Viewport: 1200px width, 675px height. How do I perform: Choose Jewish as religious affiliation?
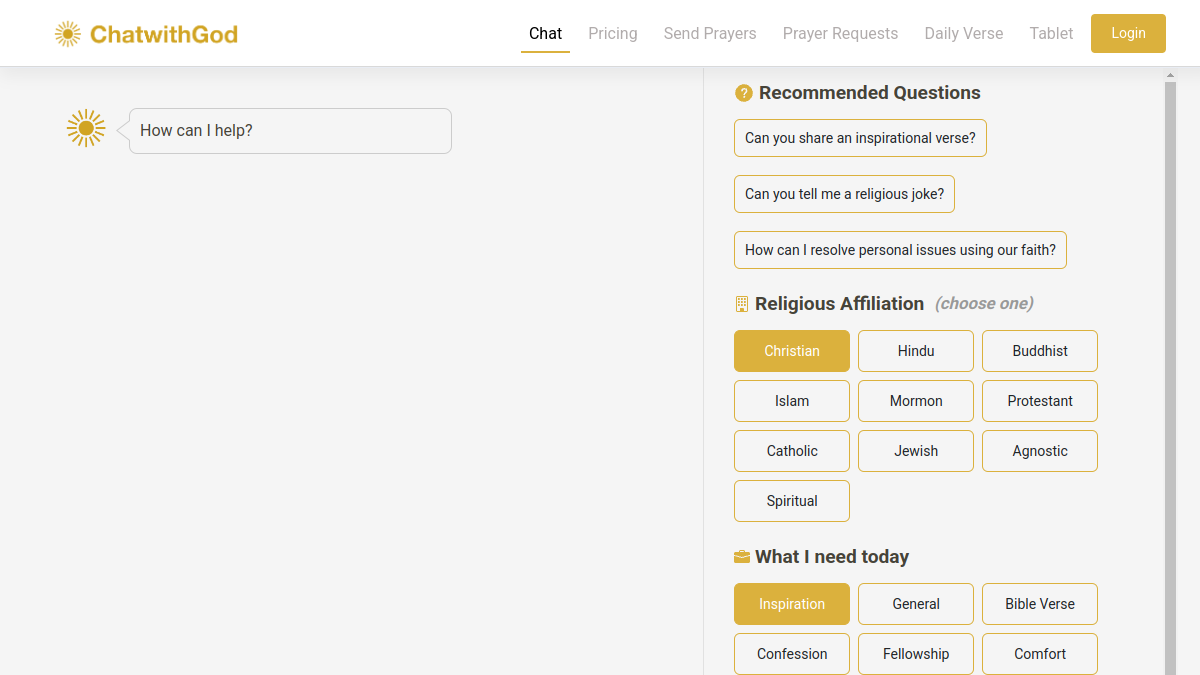point(916,451)
